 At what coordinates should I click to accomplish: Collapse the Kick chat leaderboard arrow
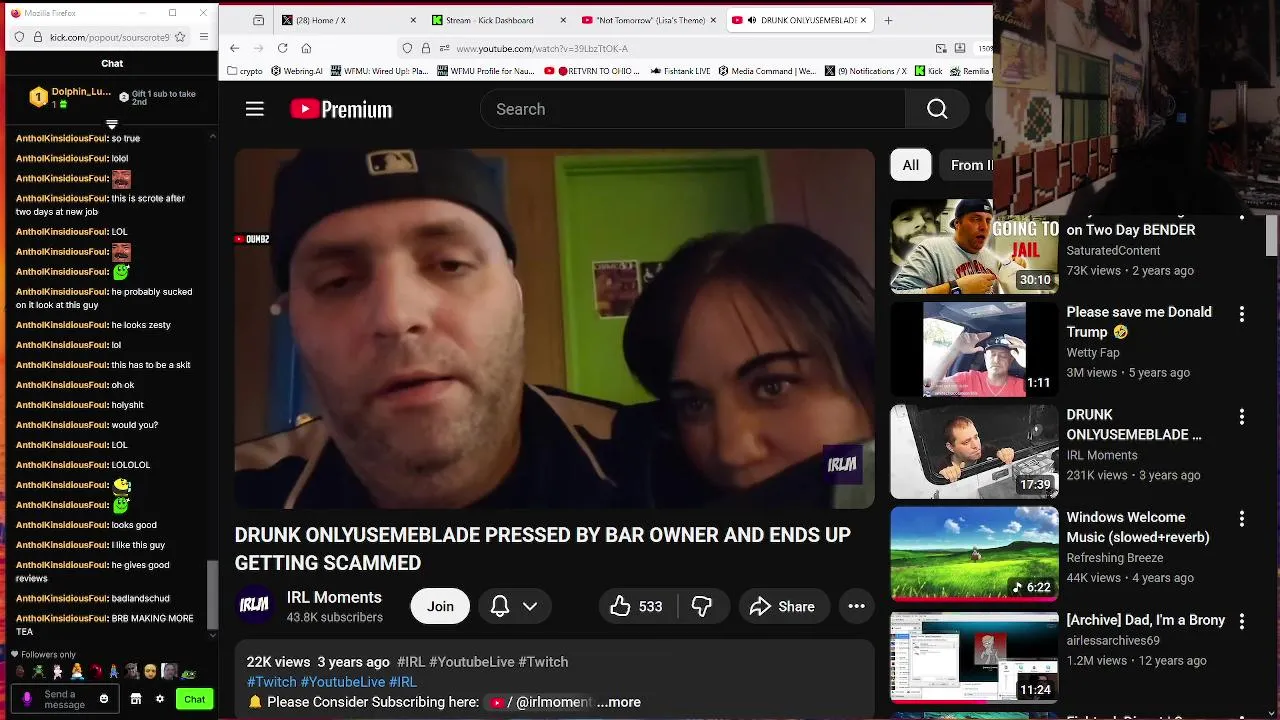pos(112,125)
